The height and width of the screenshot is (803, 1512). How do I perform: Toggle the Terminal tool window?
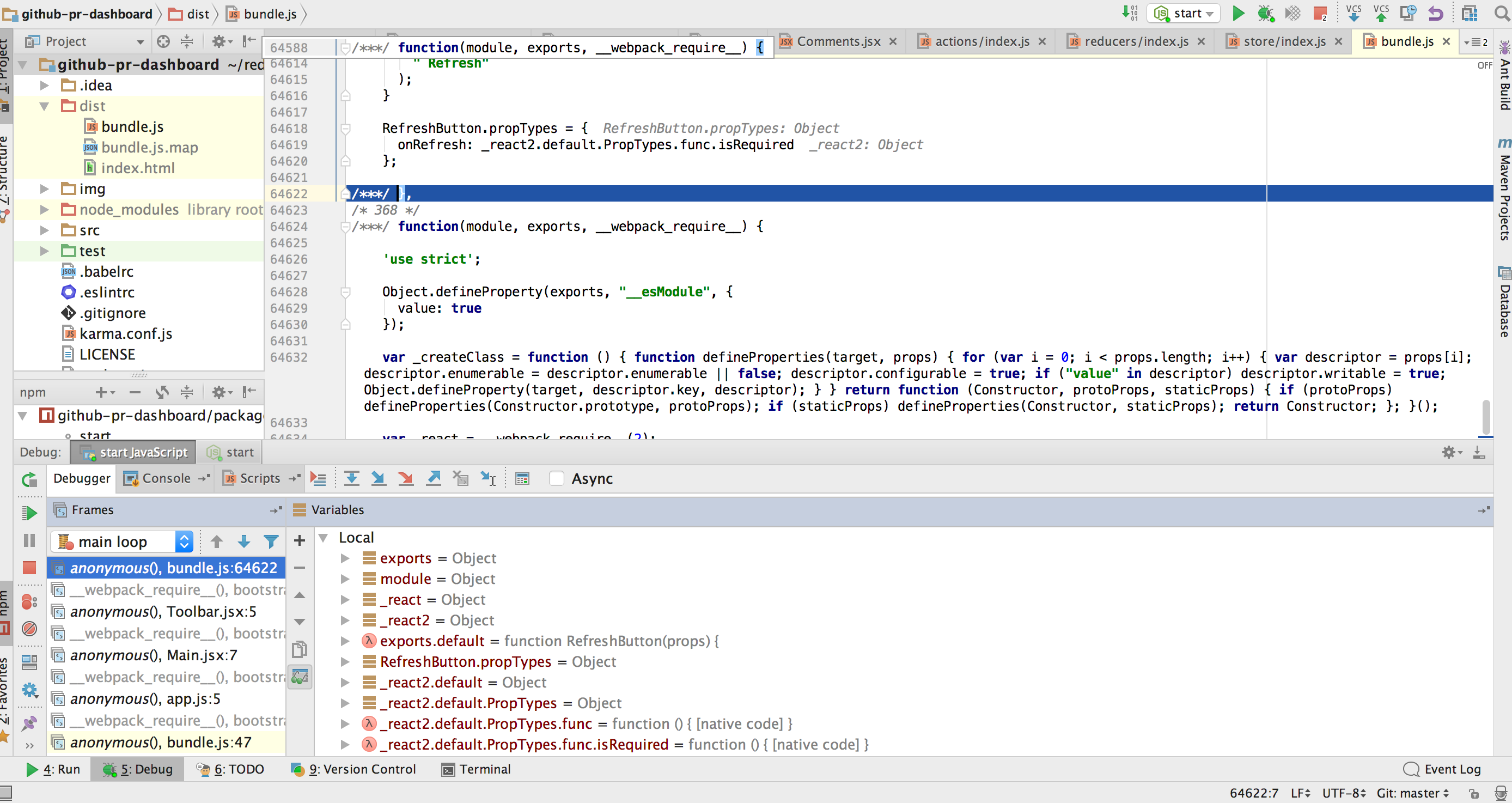pos(476,769)
